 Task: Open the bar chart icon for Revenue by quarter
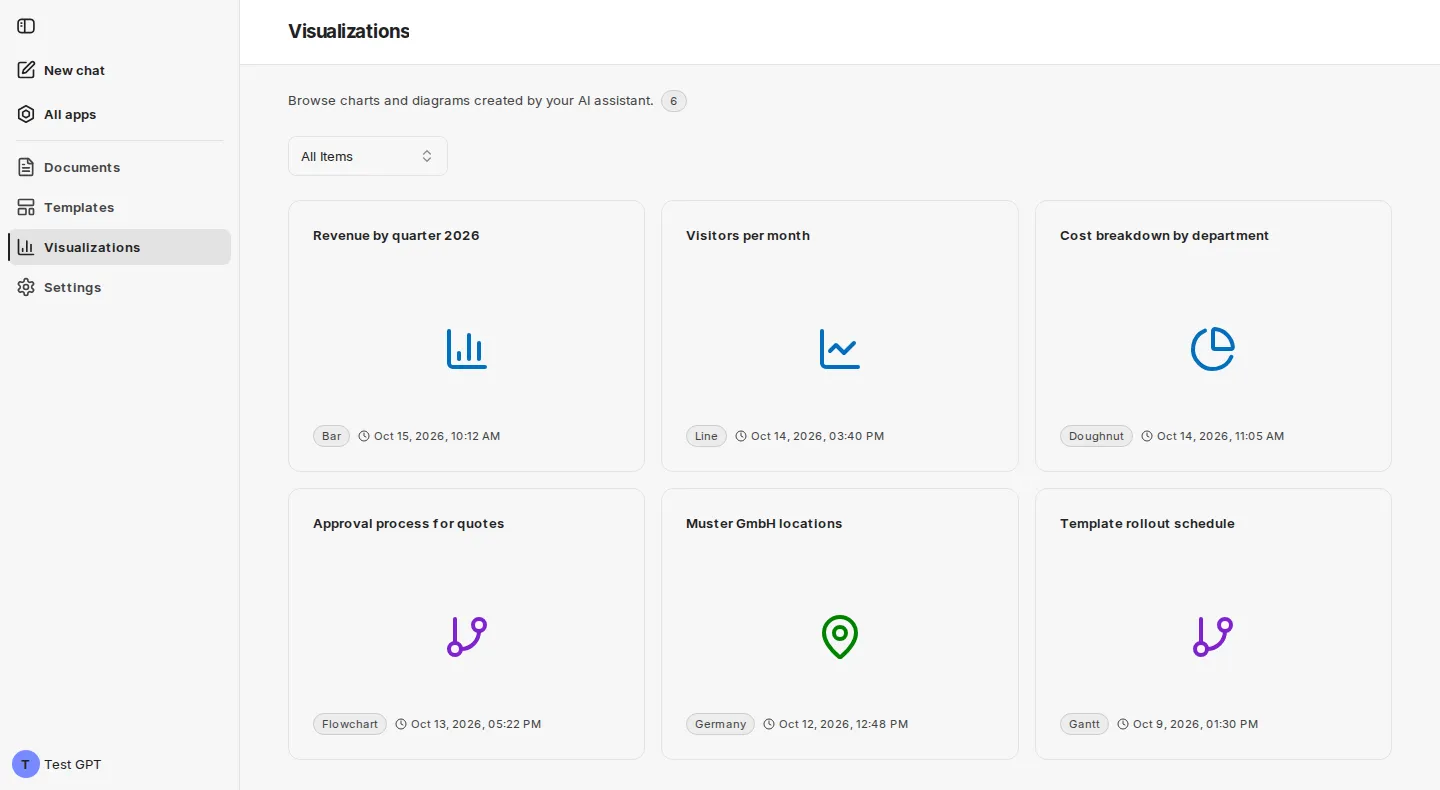[467, 348]
